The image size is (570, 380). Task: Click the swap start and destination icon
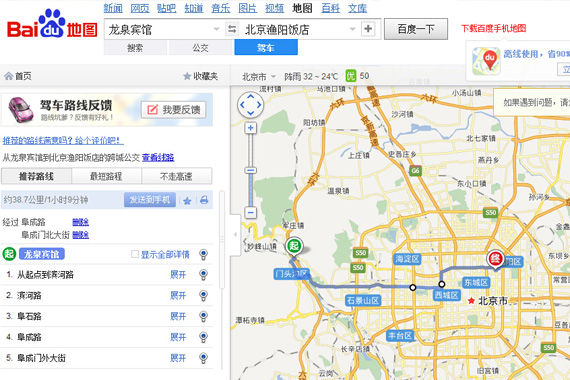tap(232, 29)
